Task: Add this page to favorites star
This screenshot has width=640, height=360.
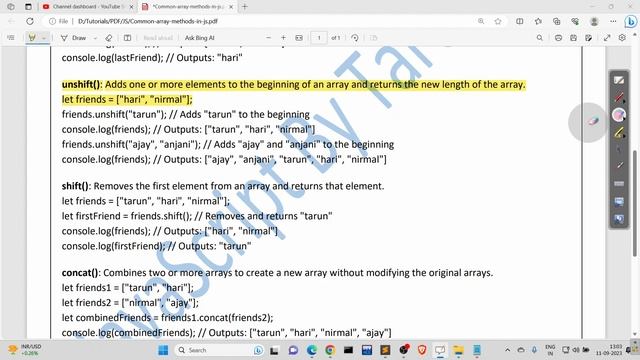Action: click(x=498, y=21)
